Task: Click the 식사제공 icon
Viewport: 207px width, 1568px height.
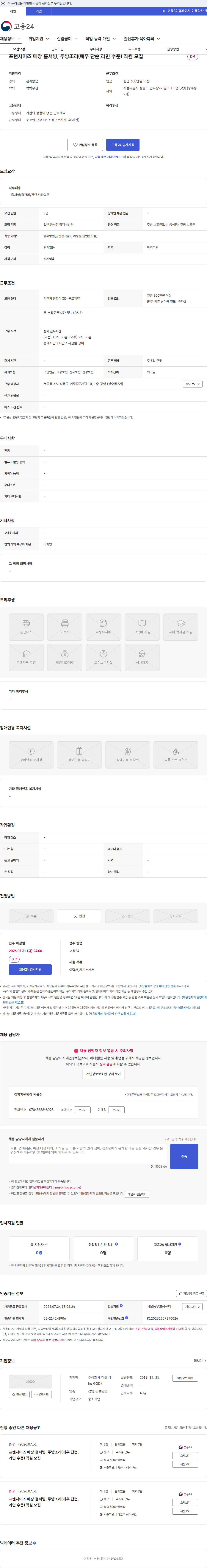Action: coord(142,657)
